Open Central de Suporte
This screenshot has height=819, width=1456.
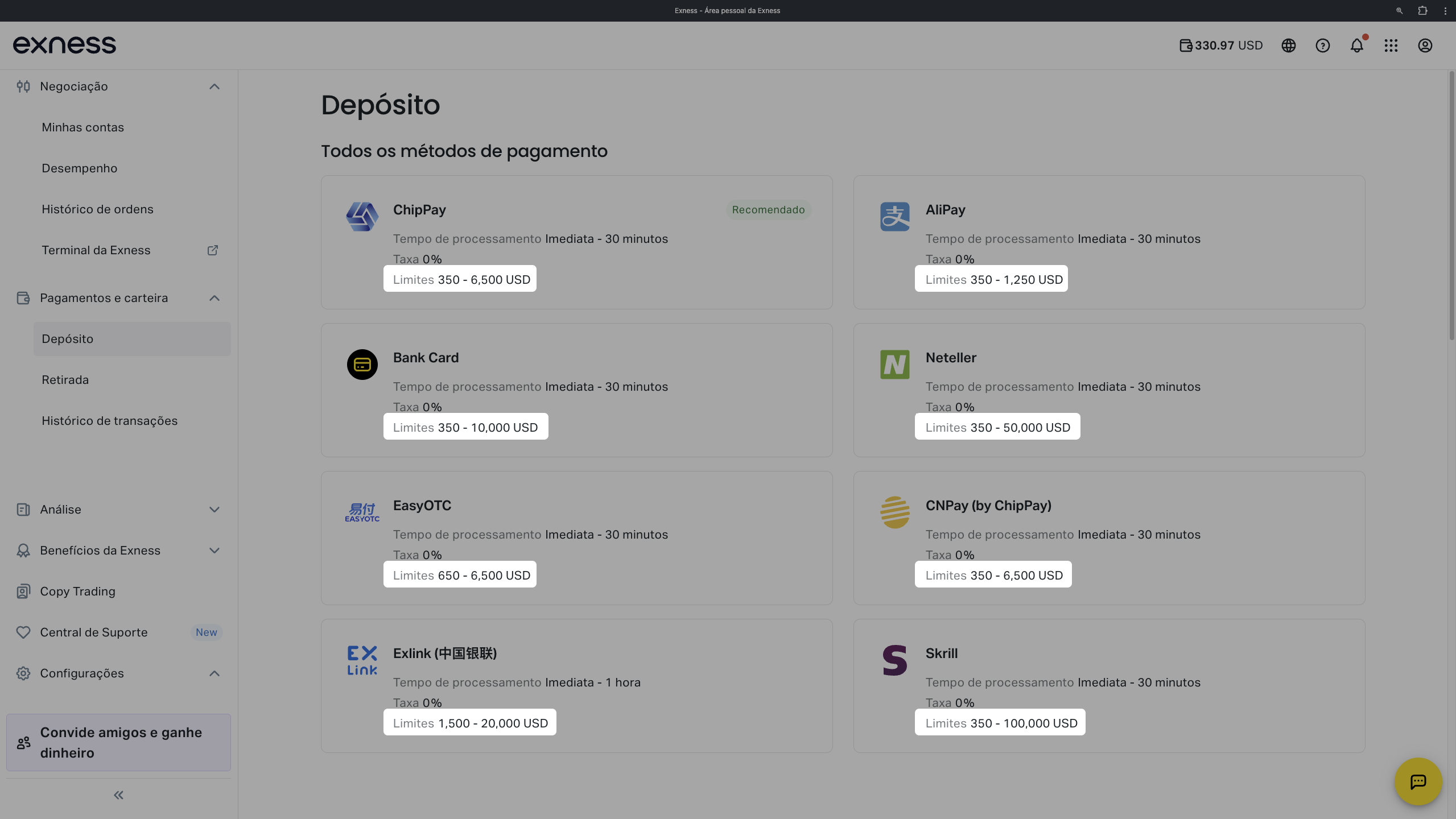pos(93,632)
